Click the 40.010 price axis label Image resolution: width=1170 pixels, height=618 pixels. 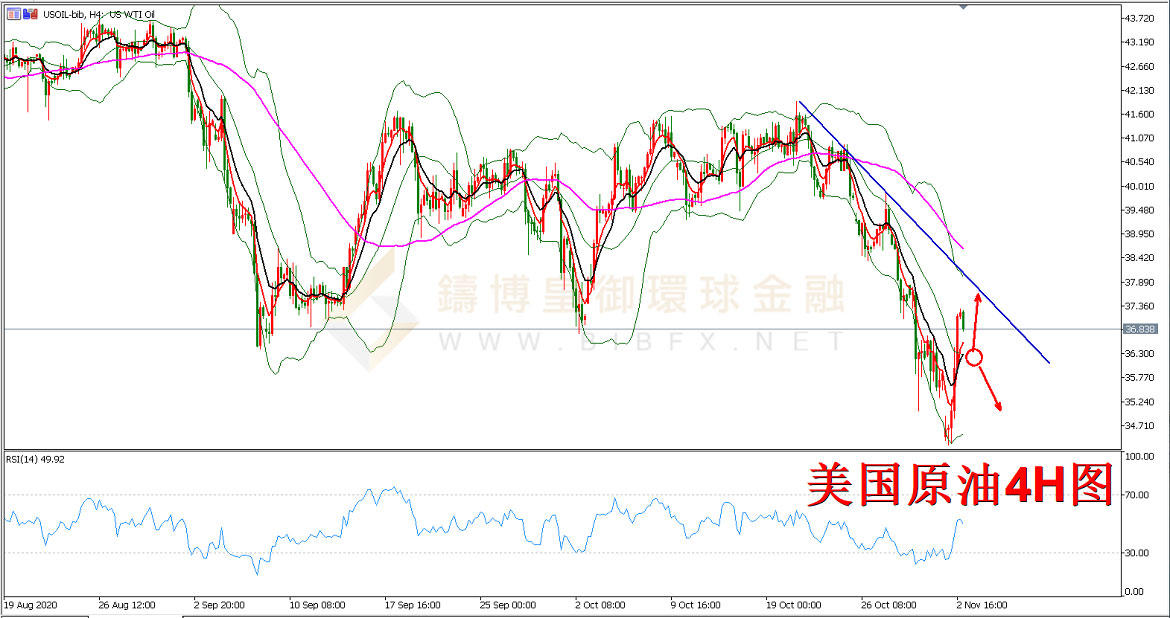pos(1139,187)
